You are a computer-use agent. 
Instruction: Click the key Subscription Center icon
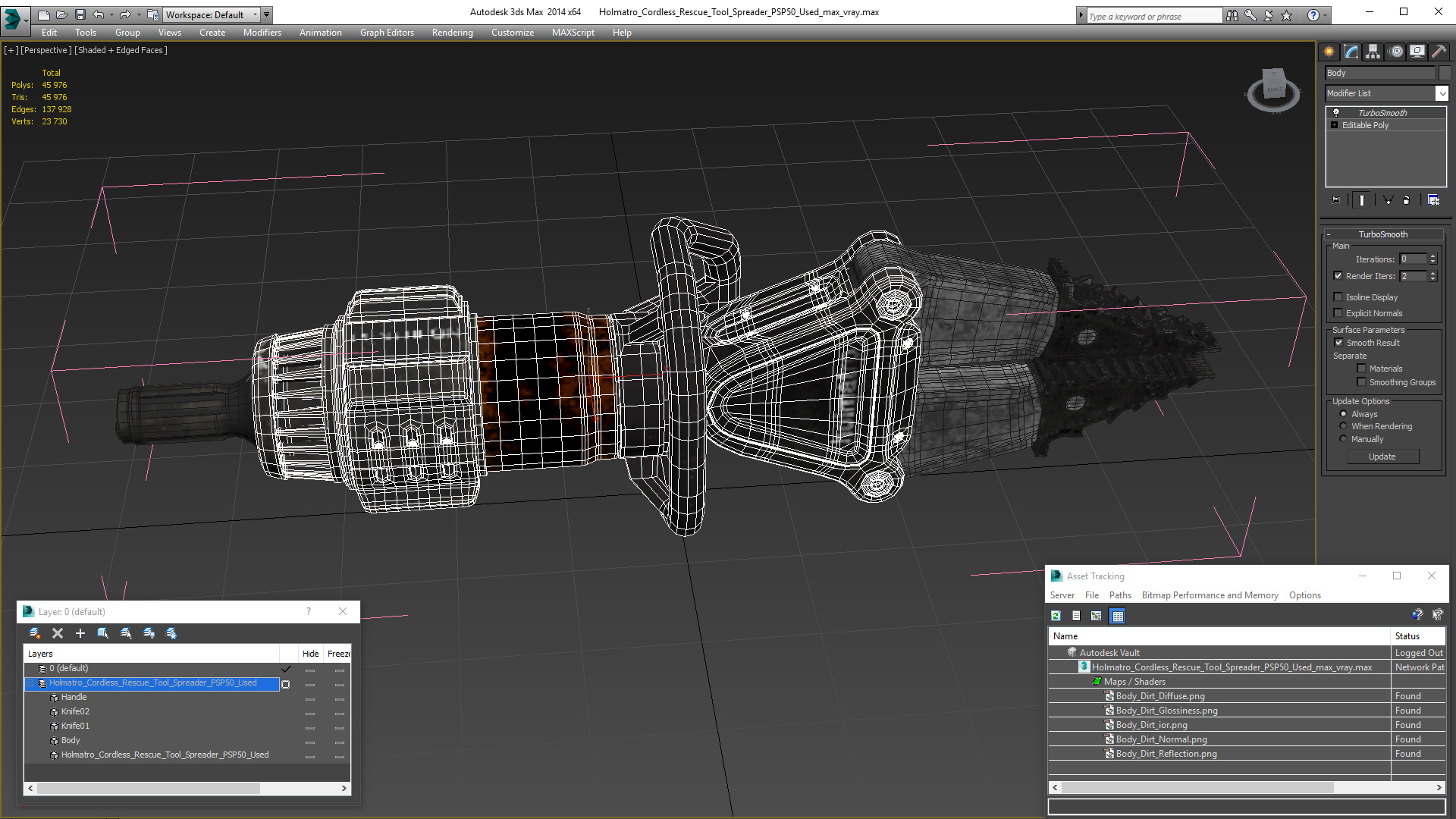[x=1250, y=15]
